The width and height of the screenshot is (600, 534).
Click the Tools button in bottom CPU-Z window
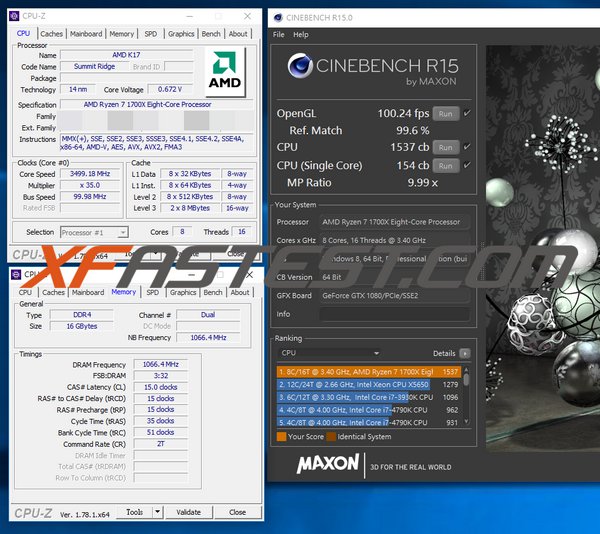coord(134,512)
